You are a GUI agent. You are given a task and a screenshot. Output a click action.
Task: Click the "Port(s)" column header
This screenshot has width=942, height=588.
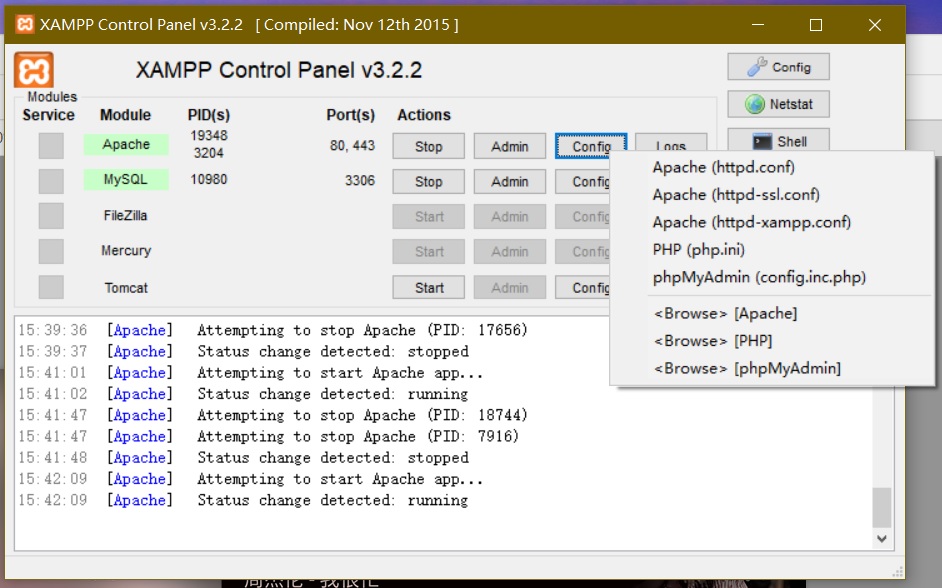[x=350, y=115]
